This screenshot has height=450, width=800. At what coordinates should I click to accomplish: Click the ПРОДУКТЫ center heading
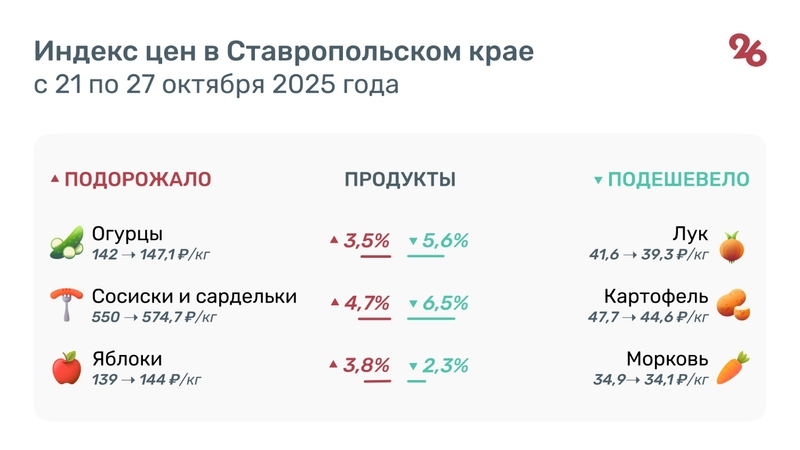tap(400, 180)
